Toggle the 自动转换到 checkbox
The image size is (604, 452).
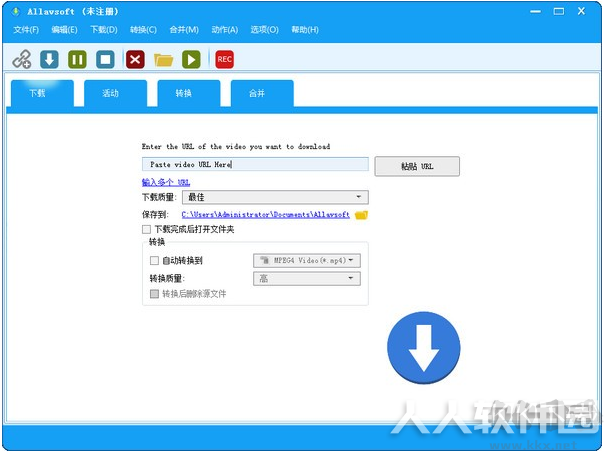click(x=154, y=261)
